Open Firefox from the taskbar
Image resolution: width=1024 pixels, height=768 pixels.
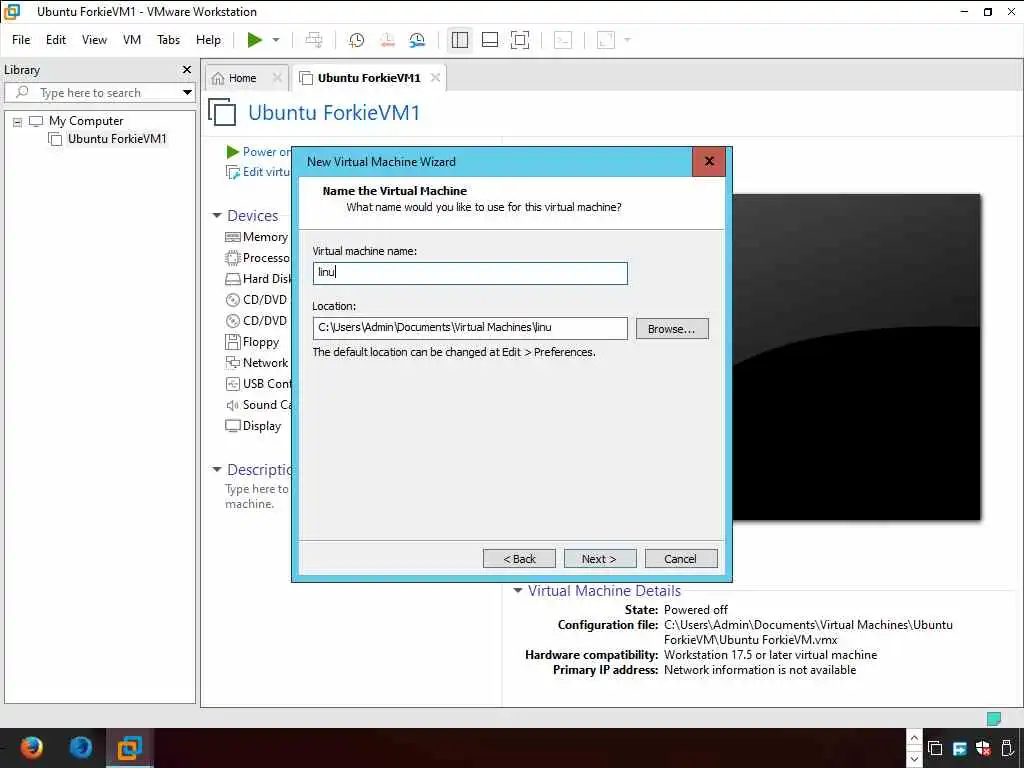tap(31, 747)
